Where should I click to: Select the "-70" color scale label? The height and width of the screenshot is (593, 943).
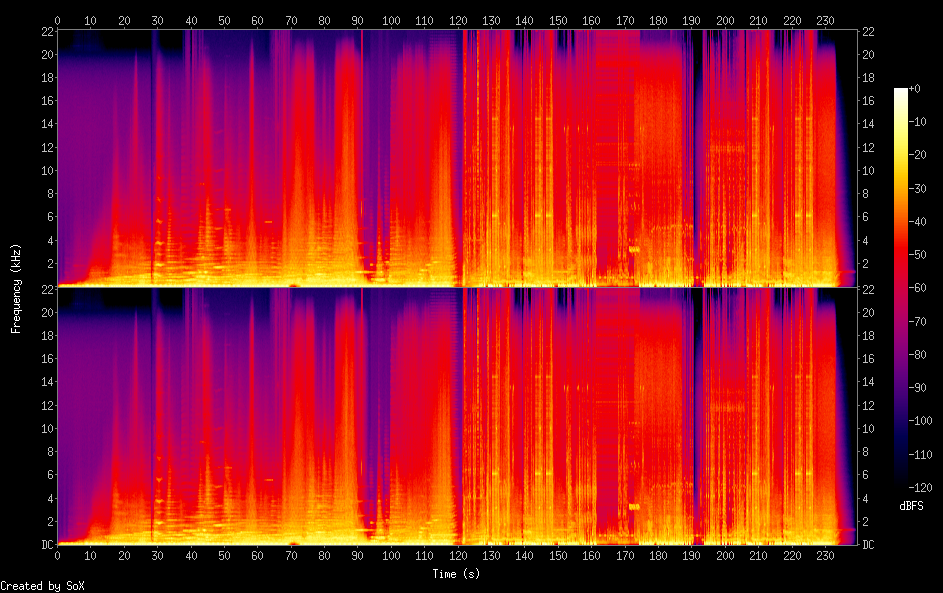pos(918,322)
